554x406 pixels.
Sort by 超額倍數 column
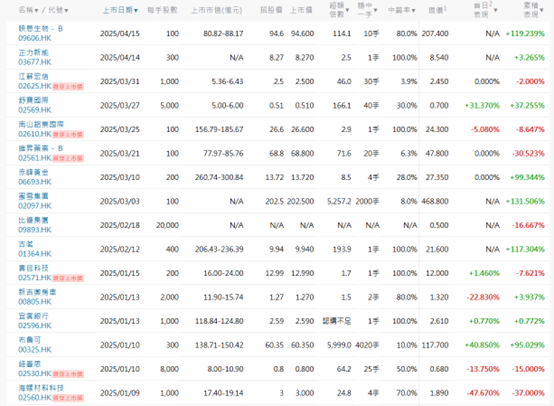(339, 10)
